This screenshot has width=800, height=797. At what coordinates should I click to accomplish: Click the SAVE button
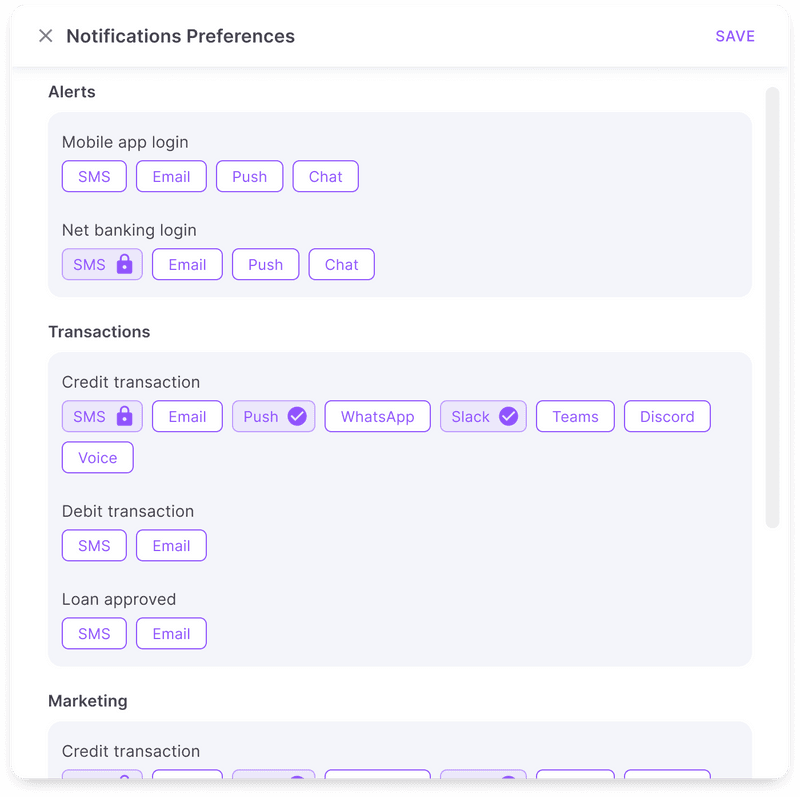735,36
